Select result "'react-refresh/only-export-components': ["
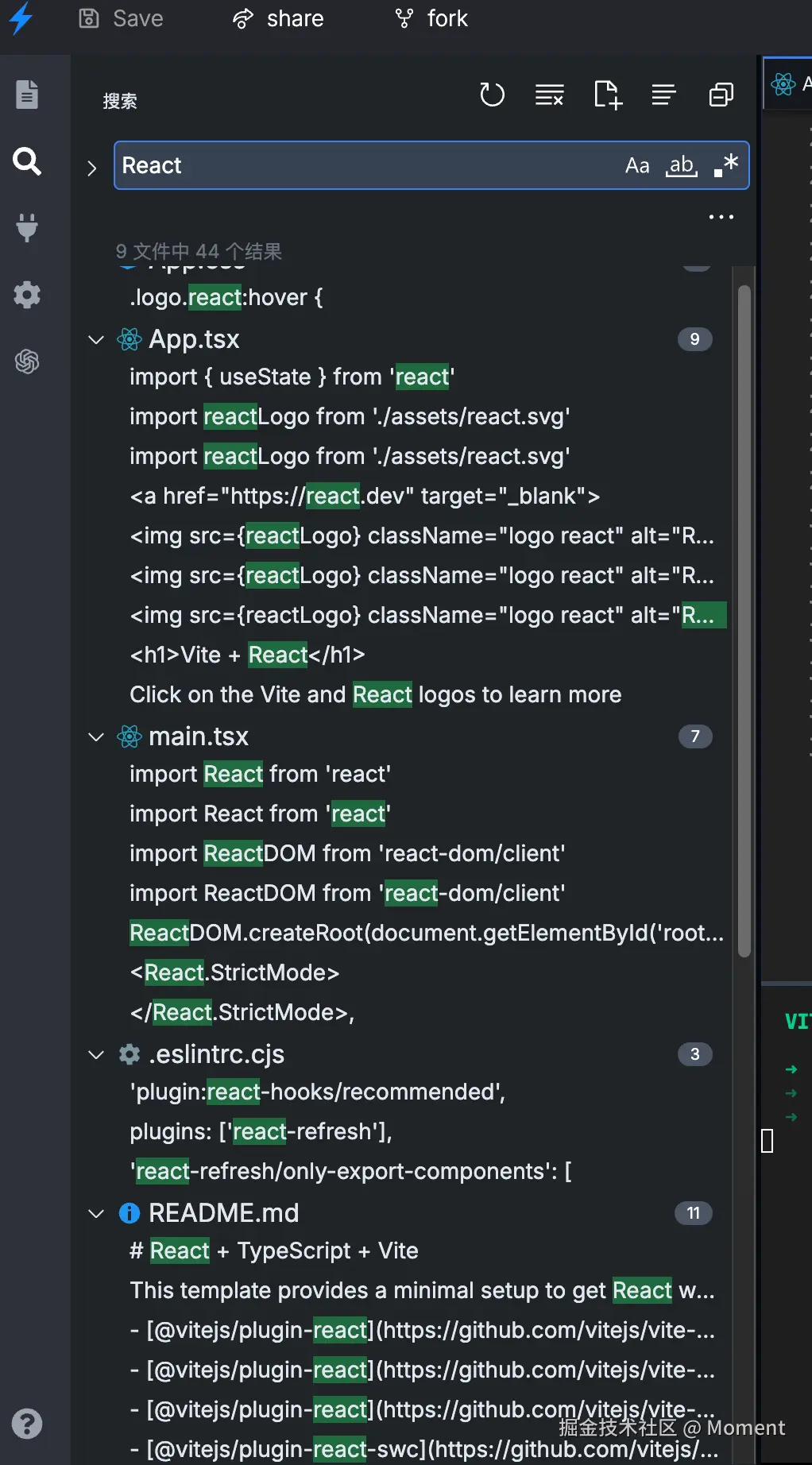The width and height of the screenshot is (812, 1465). click(x=350, y=1171)
